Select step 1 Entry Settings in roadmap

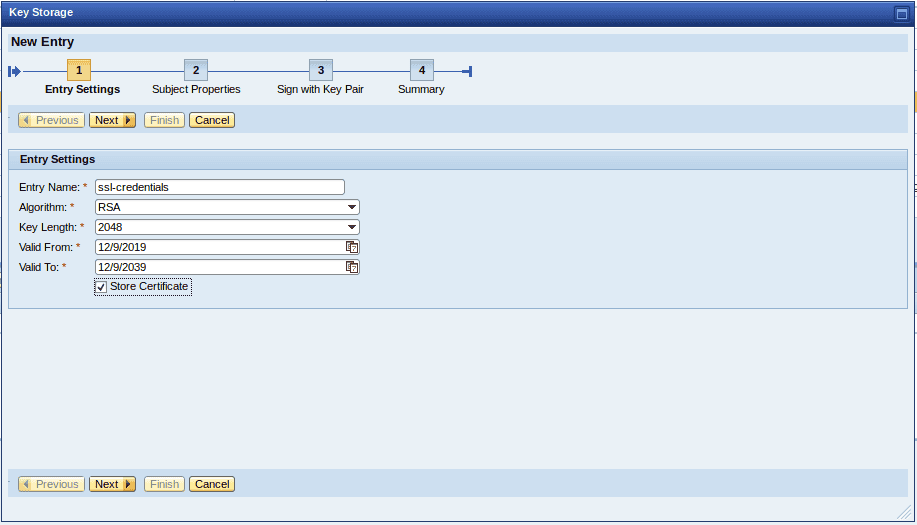pos(79,70)
